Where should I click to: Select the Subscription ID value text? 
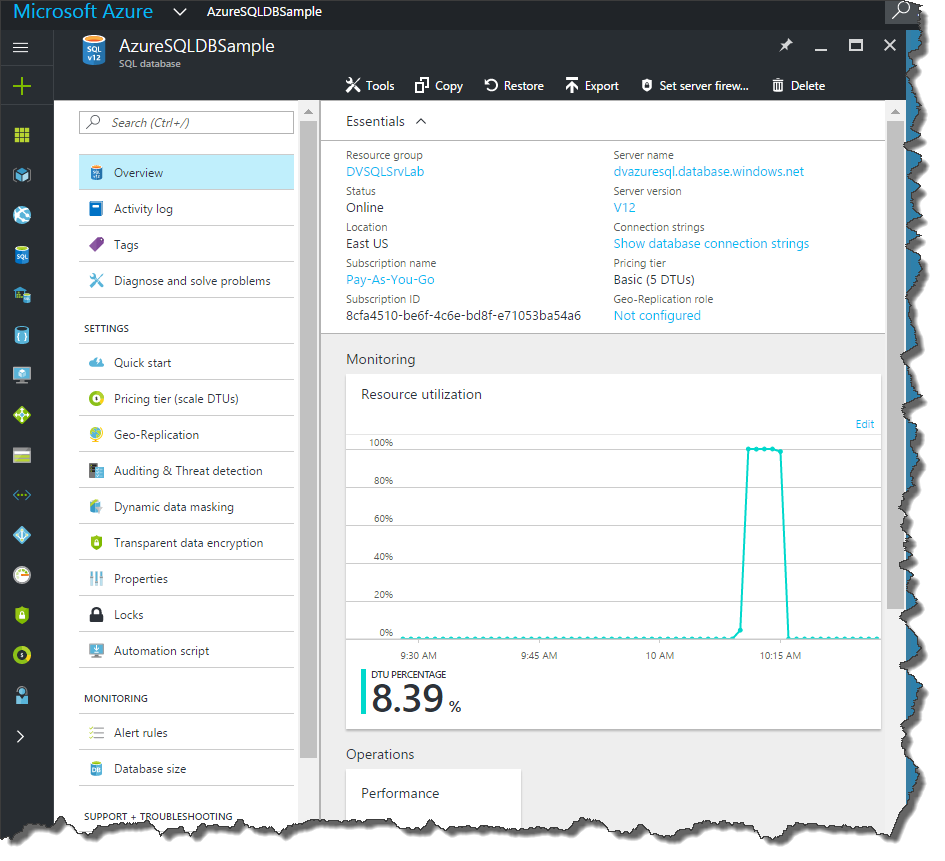463,316
